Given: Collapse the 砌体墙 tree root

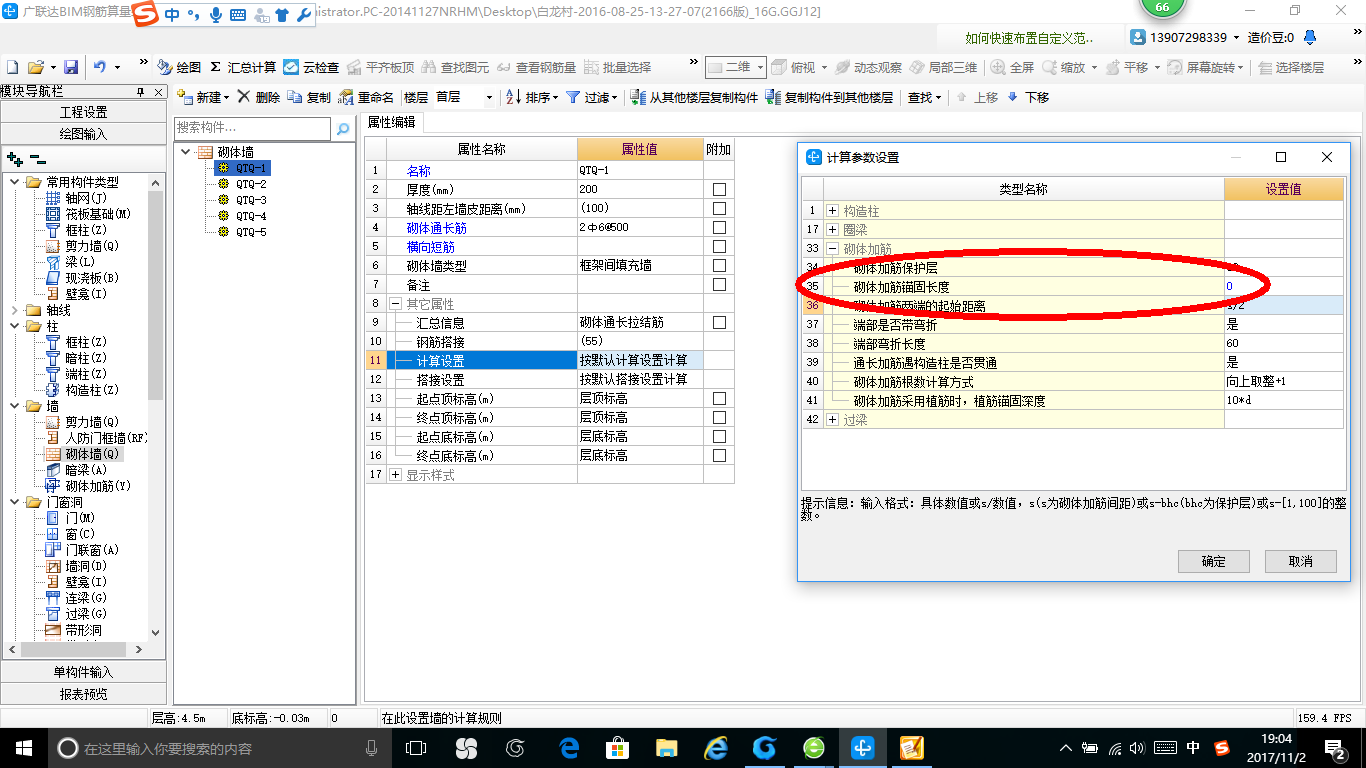Looking at the screenshot, I should 185,152.
